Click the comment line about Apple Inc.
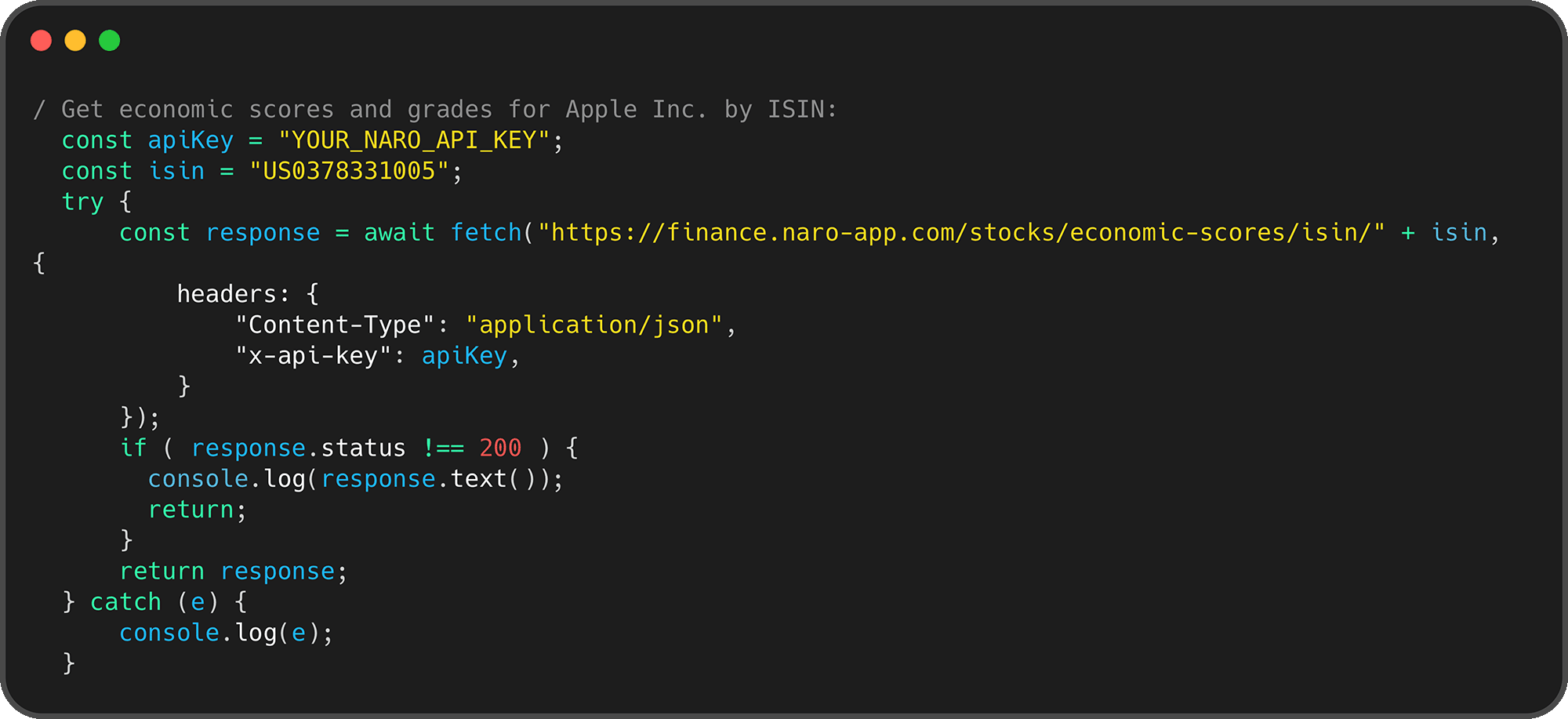The image size is (1568, 719). pos(435,110)
